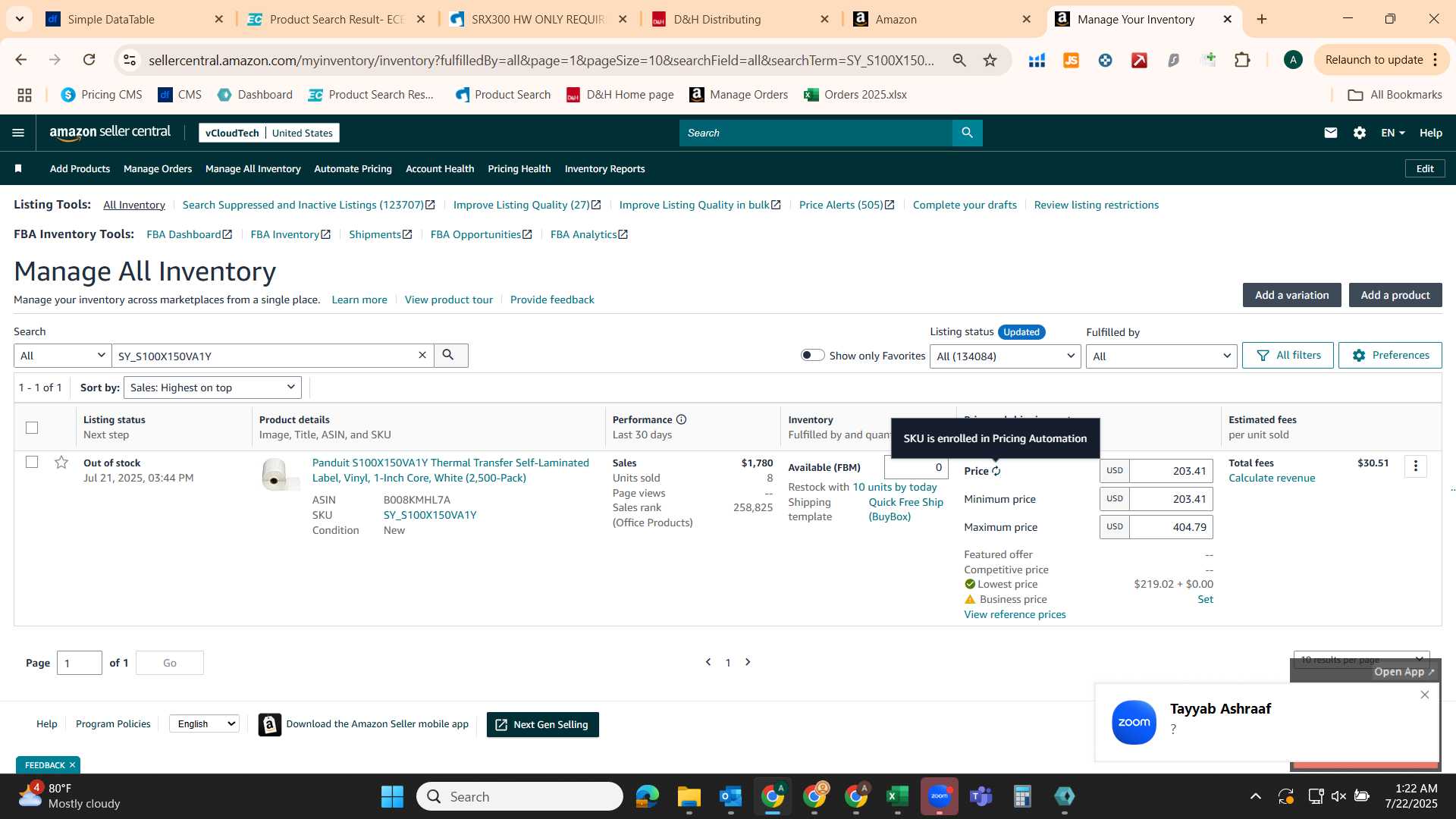1456x819 pixels.
Task: Clear the SY_S100X150VA1Y search term
Action: point(422,355)
